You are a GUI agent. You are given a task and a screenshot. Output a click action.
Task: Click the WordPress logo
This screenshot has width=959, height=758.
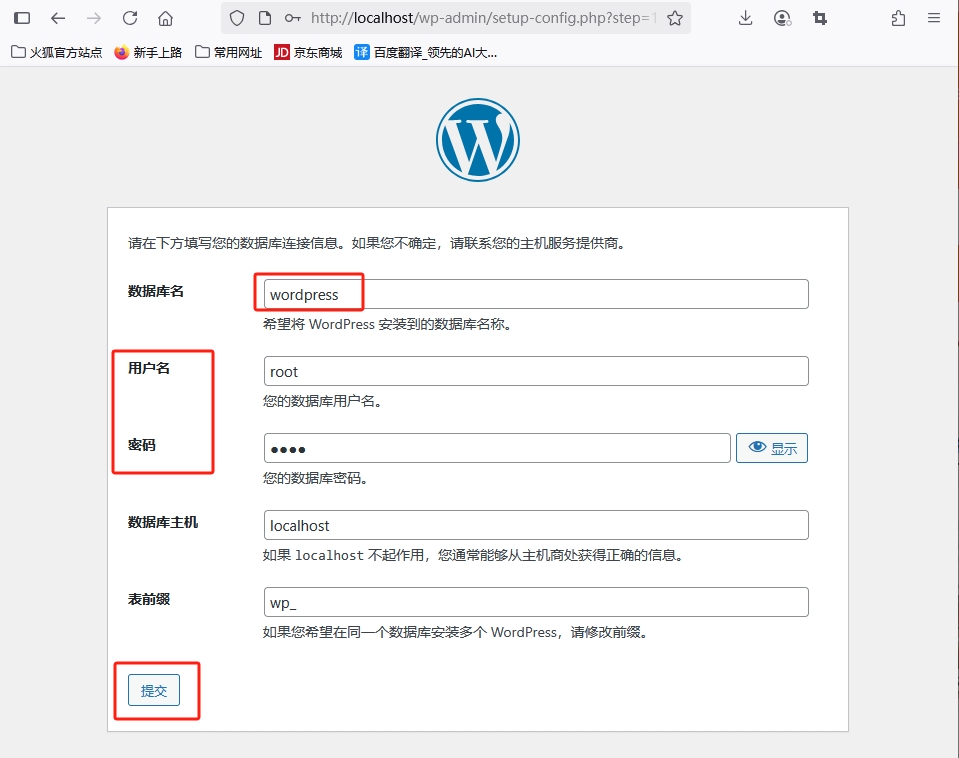[x=478, y=139]
